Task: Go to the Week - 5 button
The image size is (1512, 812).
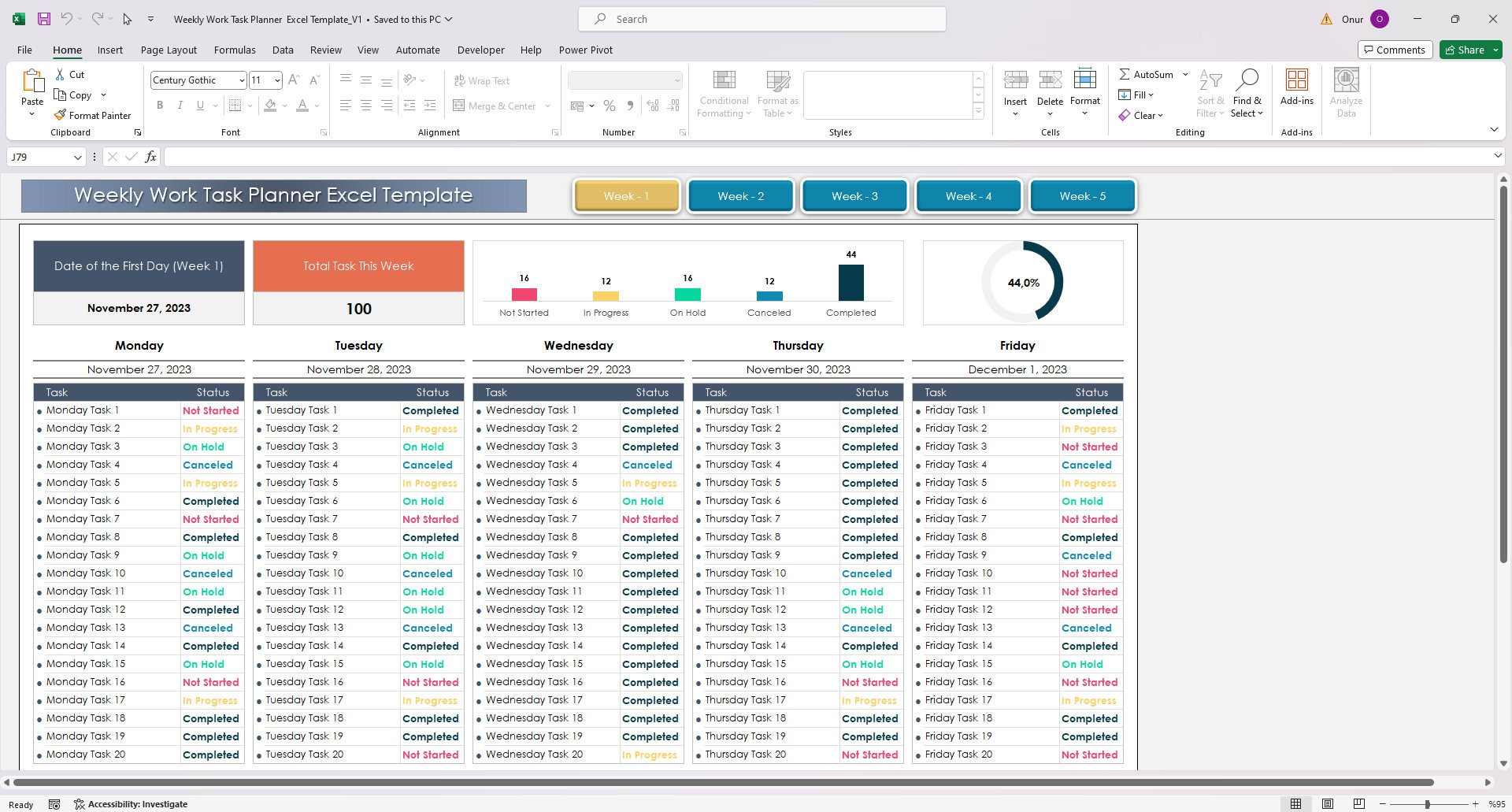Action: [1083, 196]
